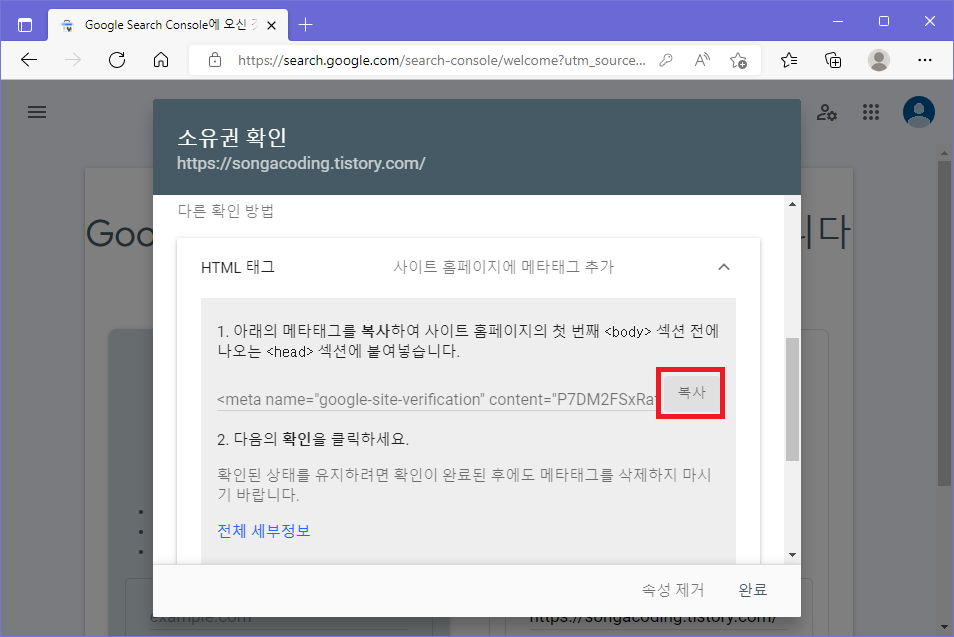This screenshot has width=954, height=637.
Task: Reload the current page
Action: (x=117, y=60)
